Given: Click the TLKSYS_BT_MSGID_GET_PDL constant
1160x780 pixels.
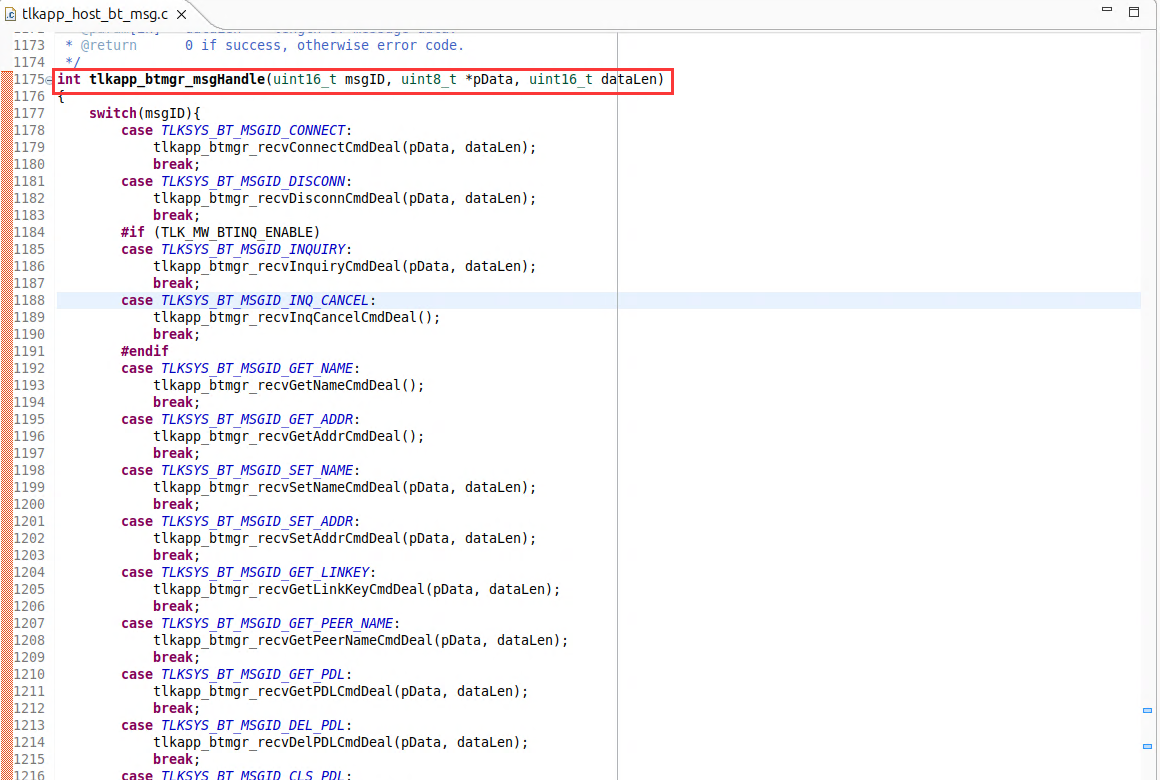Looking at the screenshot, I should click(253, 675).
